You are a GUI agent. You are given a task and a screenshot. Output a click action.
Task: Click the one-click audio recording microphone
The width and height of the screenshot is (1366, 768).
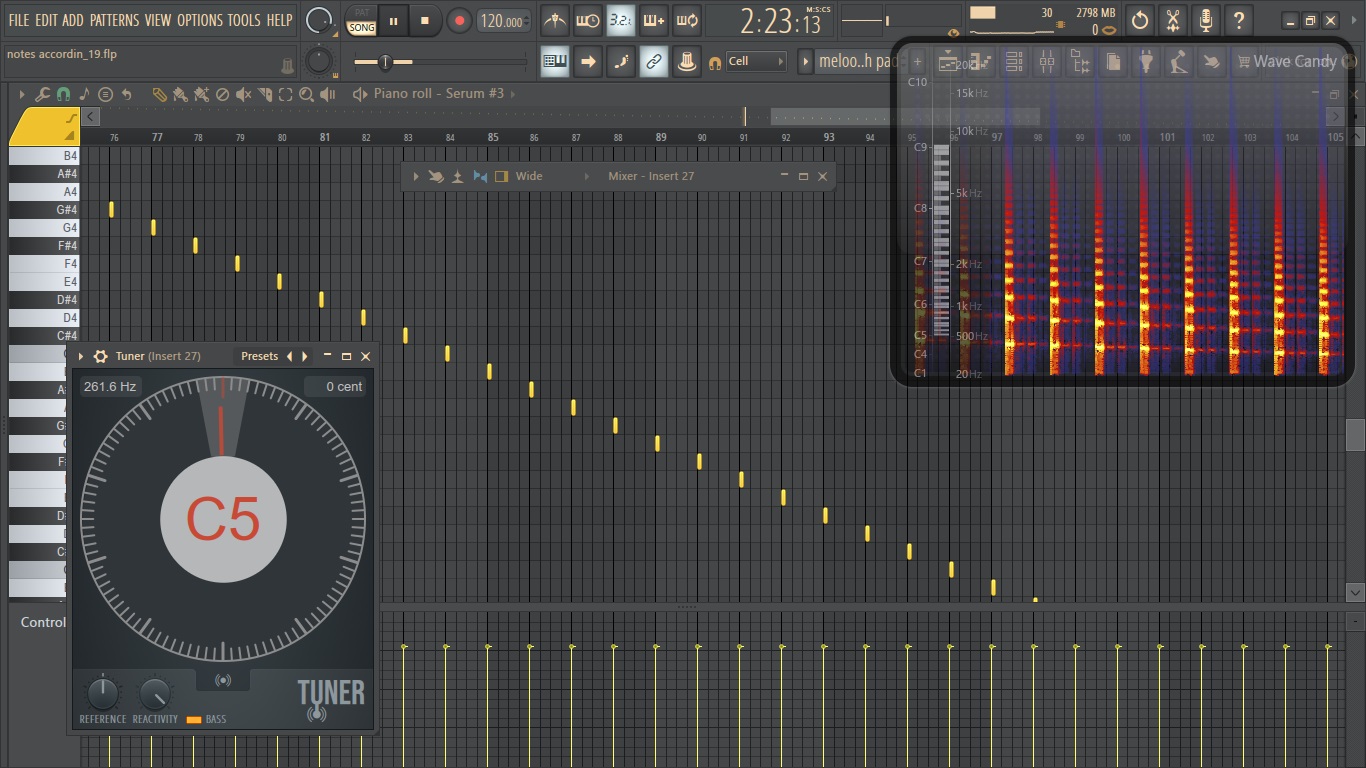1206,20
